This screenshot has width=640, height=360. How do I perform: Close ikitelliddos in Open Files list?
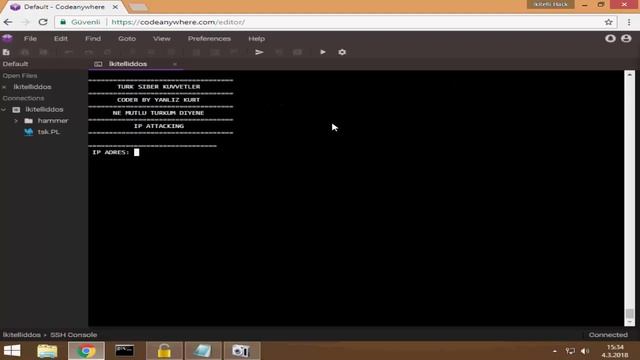tap(4, 87)
